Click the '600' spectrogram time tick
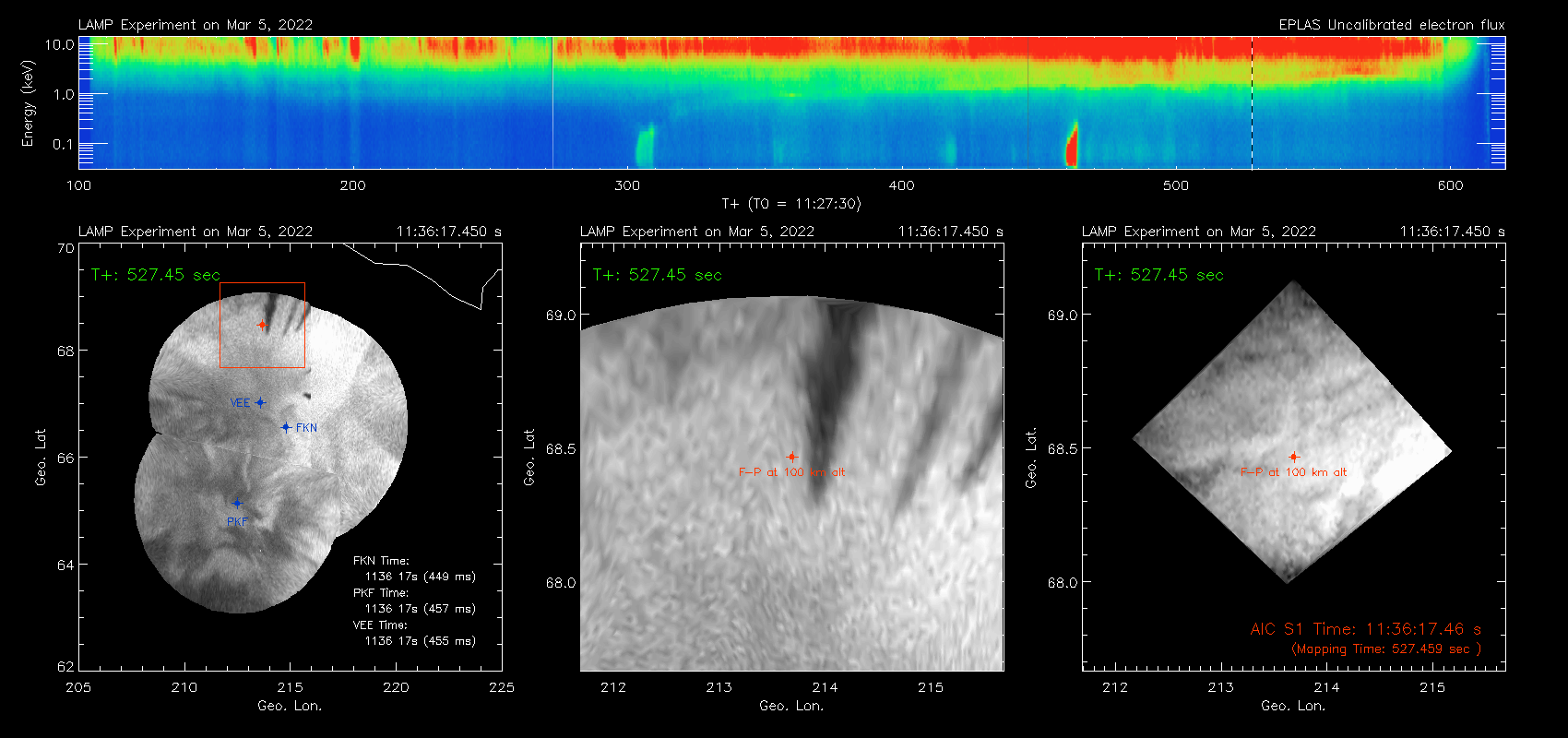The height and width of the screenshot is (738, 1568). coord(1451,185)
